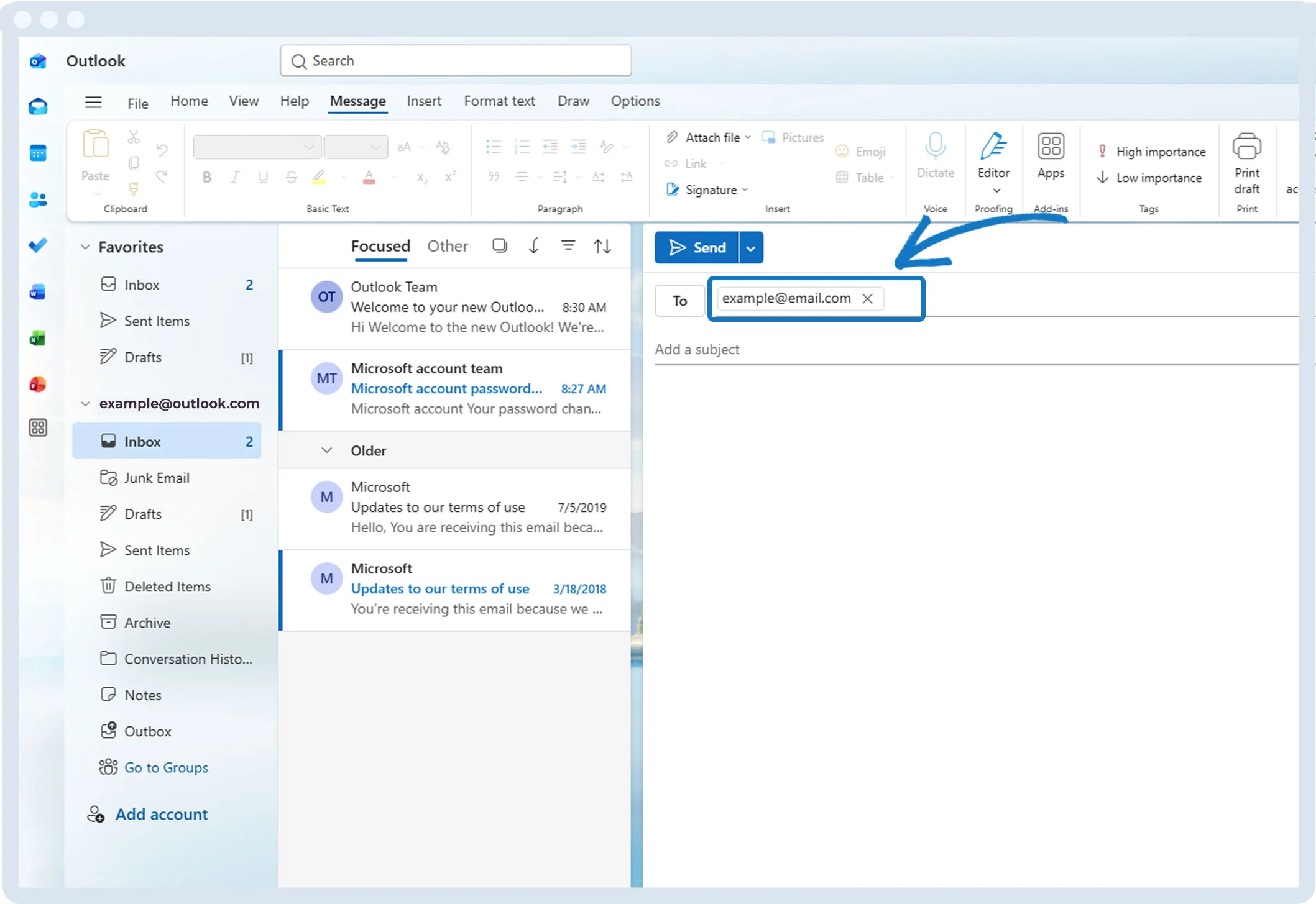Toggle Superscript formatting
Image resolution: width=1316 pixels, height=904 pixels.
450,177
